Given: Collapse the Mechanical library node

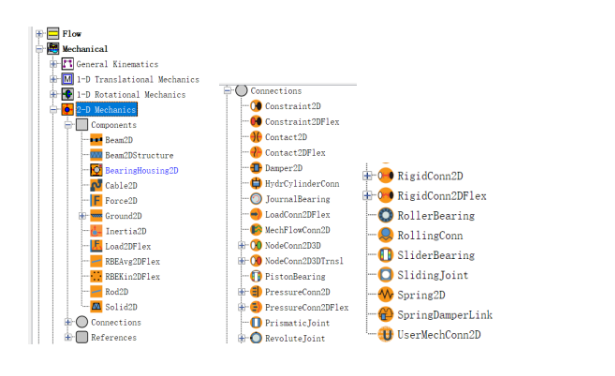Looking at the screenshot, I should click(39, 49).
